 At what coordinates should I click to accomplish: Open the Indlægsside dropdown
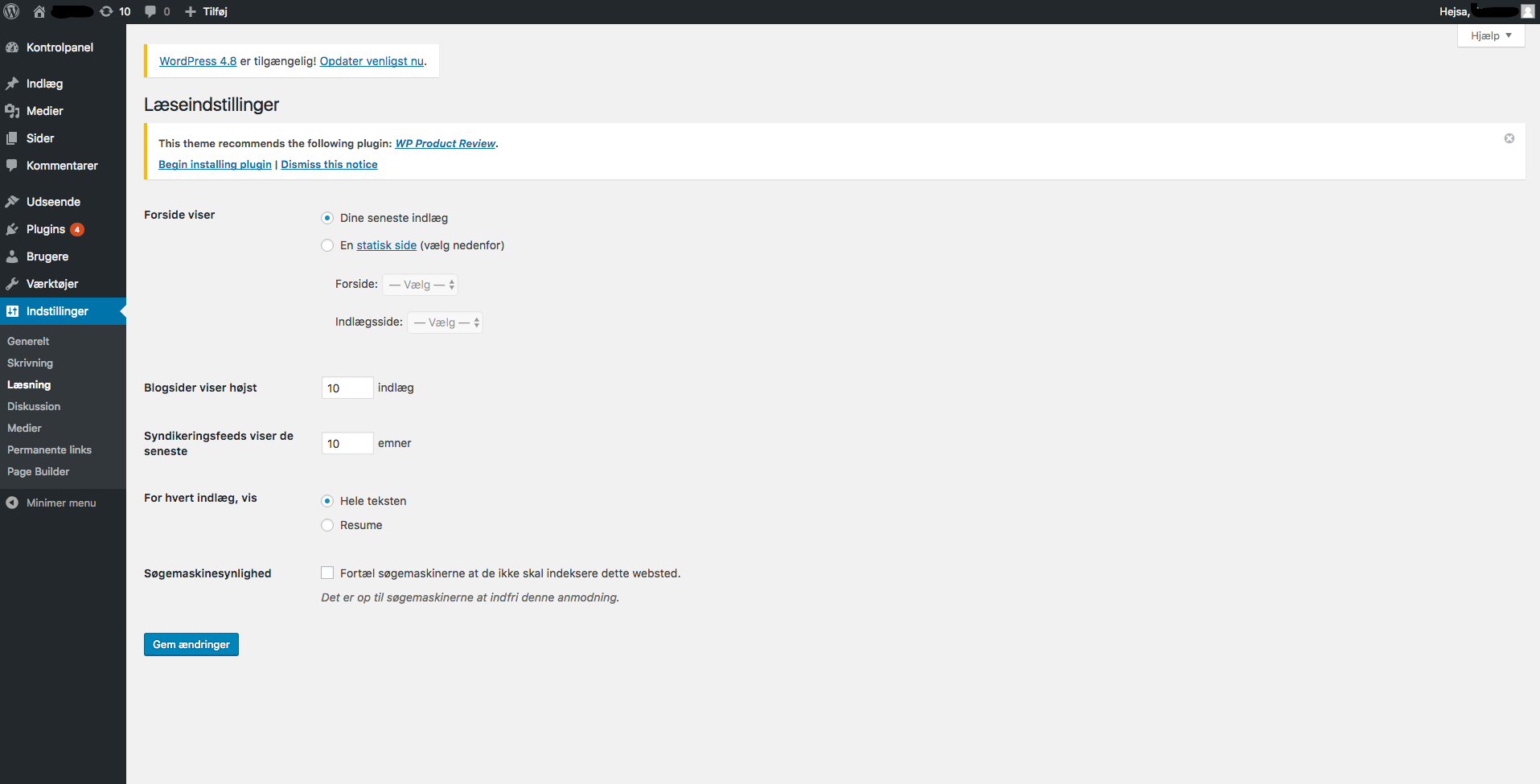coord(445,322)
